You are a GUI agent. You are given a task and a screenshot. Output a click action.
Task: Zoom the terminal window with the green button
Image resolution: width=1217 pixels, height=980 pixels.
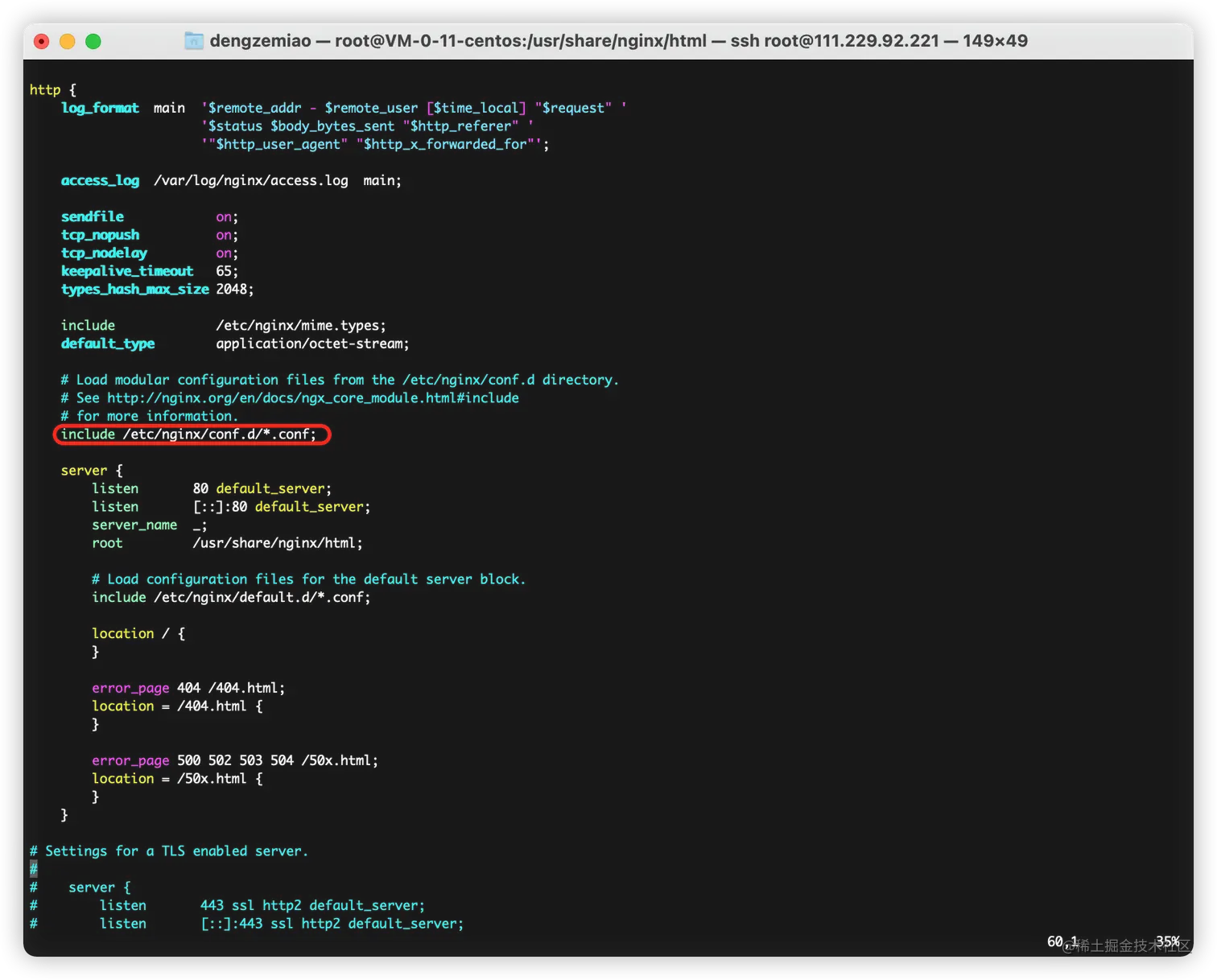[x=93, y=41]
